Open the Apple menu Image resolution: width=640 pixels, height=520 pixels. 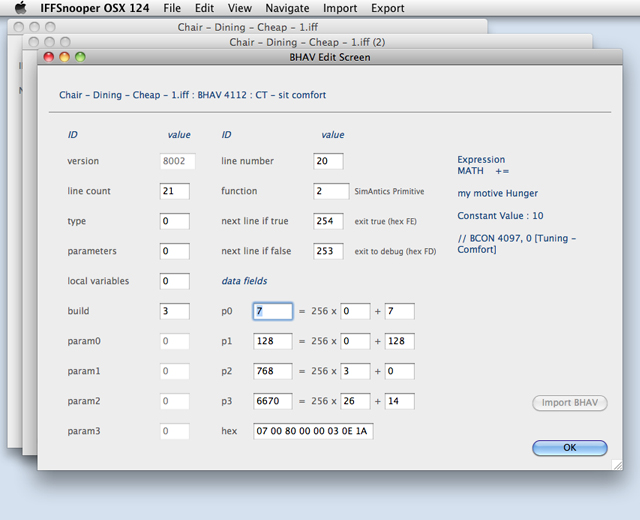click(x=19, y=8)
